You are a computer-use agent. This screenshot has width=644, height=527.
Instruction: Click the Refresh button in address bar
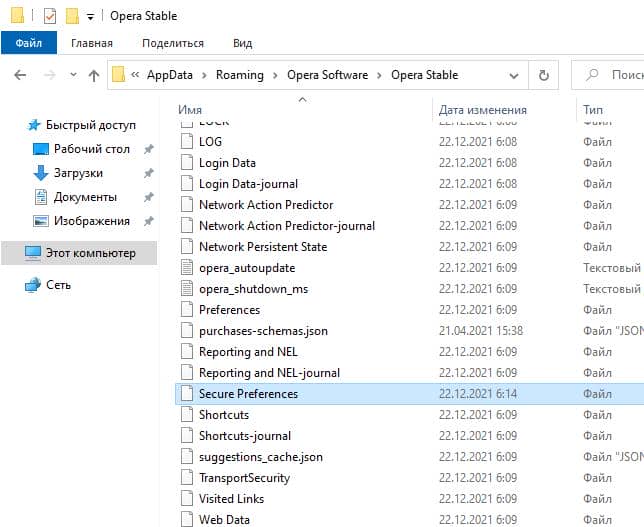pos(543,75)
